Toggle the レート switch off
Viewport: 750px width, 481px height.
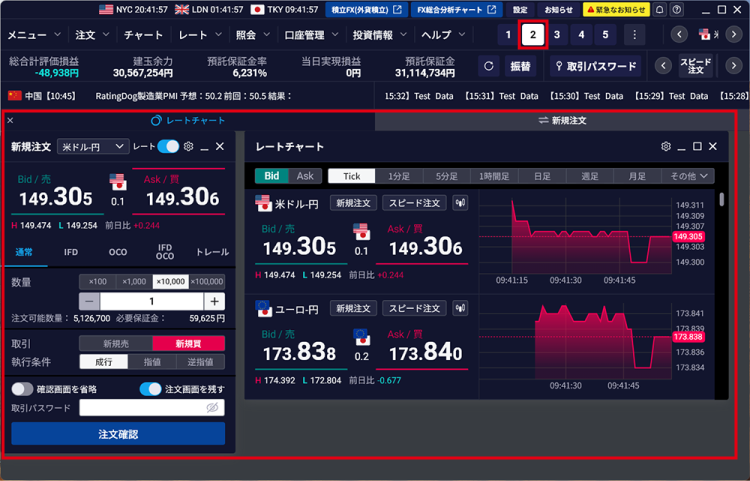[168, 147]
